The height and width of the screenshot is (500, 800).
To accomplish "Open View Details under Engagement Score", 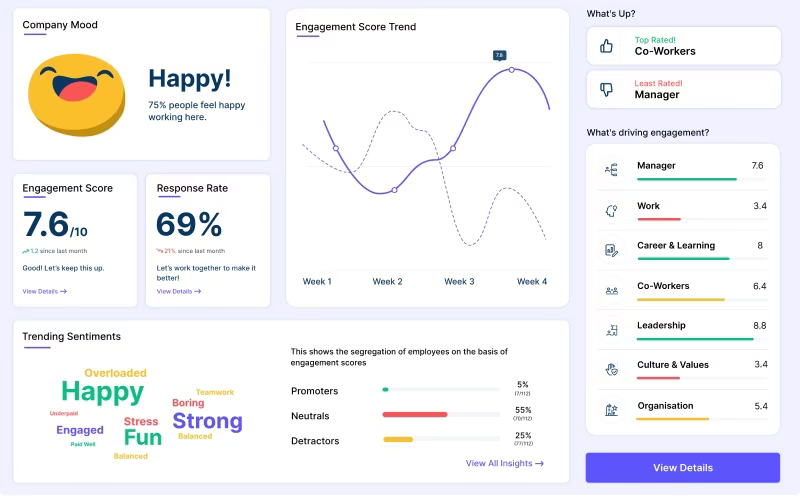I will coord(44,291).
